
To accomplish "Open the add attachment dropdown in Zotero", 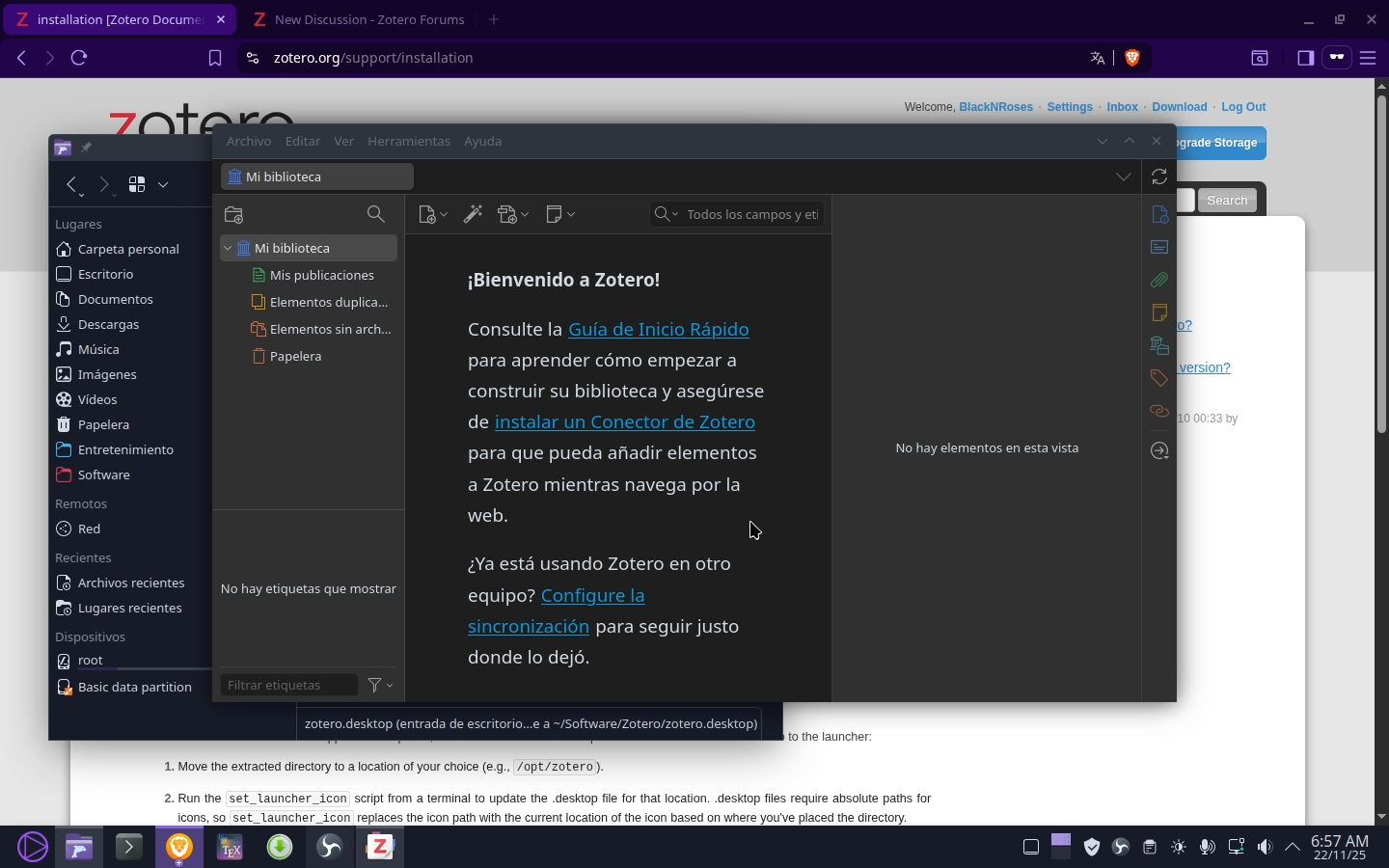I will [x=512, y=214].
